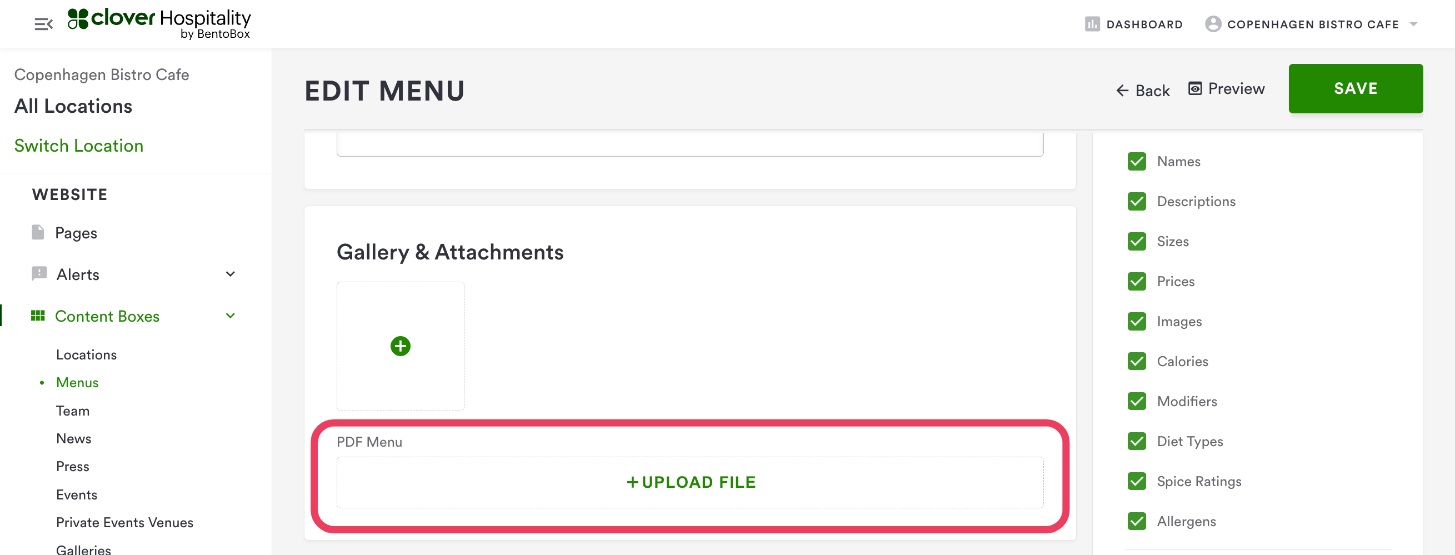Select Private Events Venues in sidebar
Image resolution: width=1455 pixels, height=555 pixels.
coord(125,522)
